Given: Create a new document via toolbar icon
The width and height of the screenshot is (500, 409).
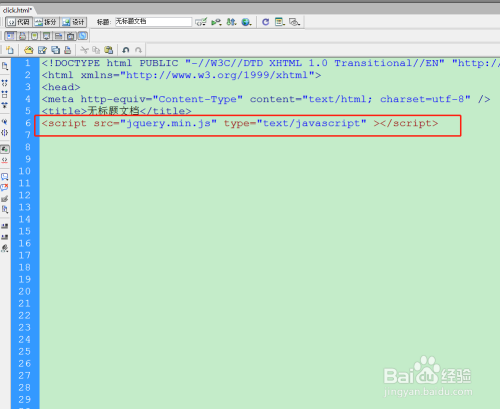Looking at the screenshot, I should point(10,50).
